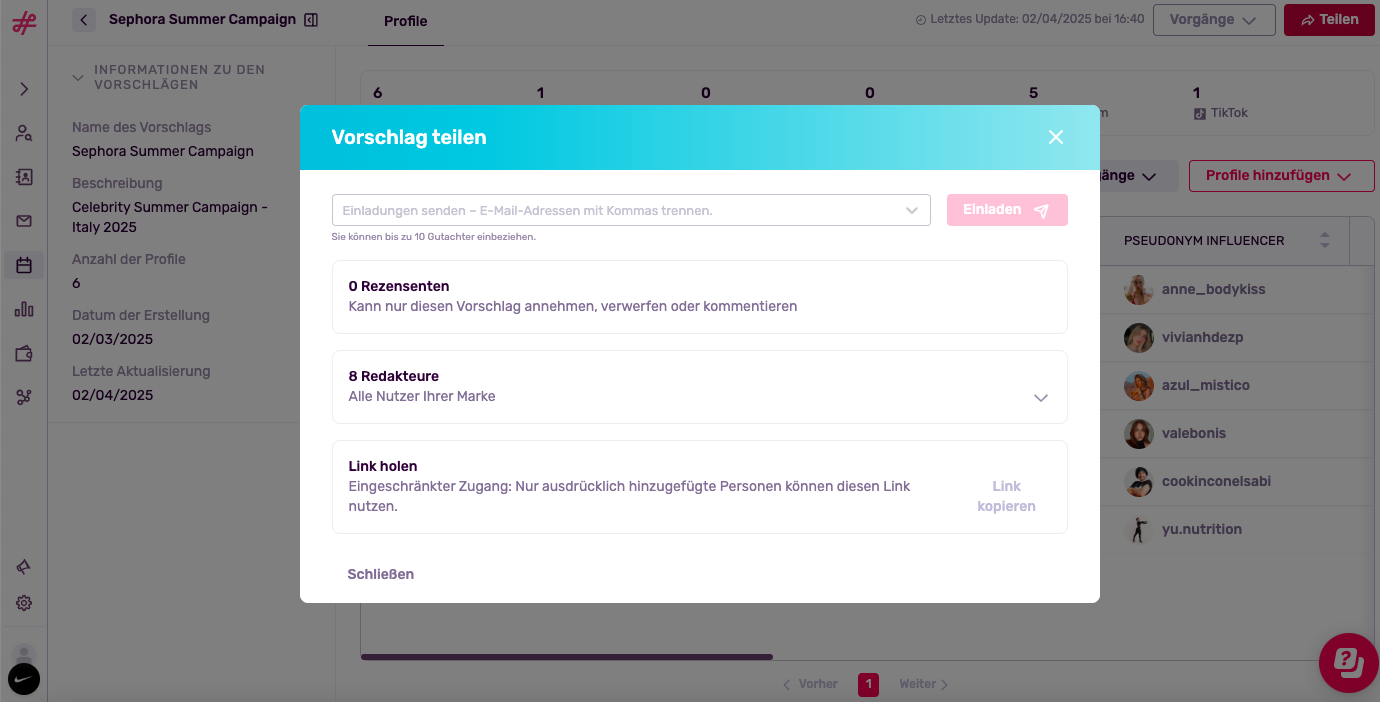
Task: Click the Einladen send button
Action: tap(1007, 210)
